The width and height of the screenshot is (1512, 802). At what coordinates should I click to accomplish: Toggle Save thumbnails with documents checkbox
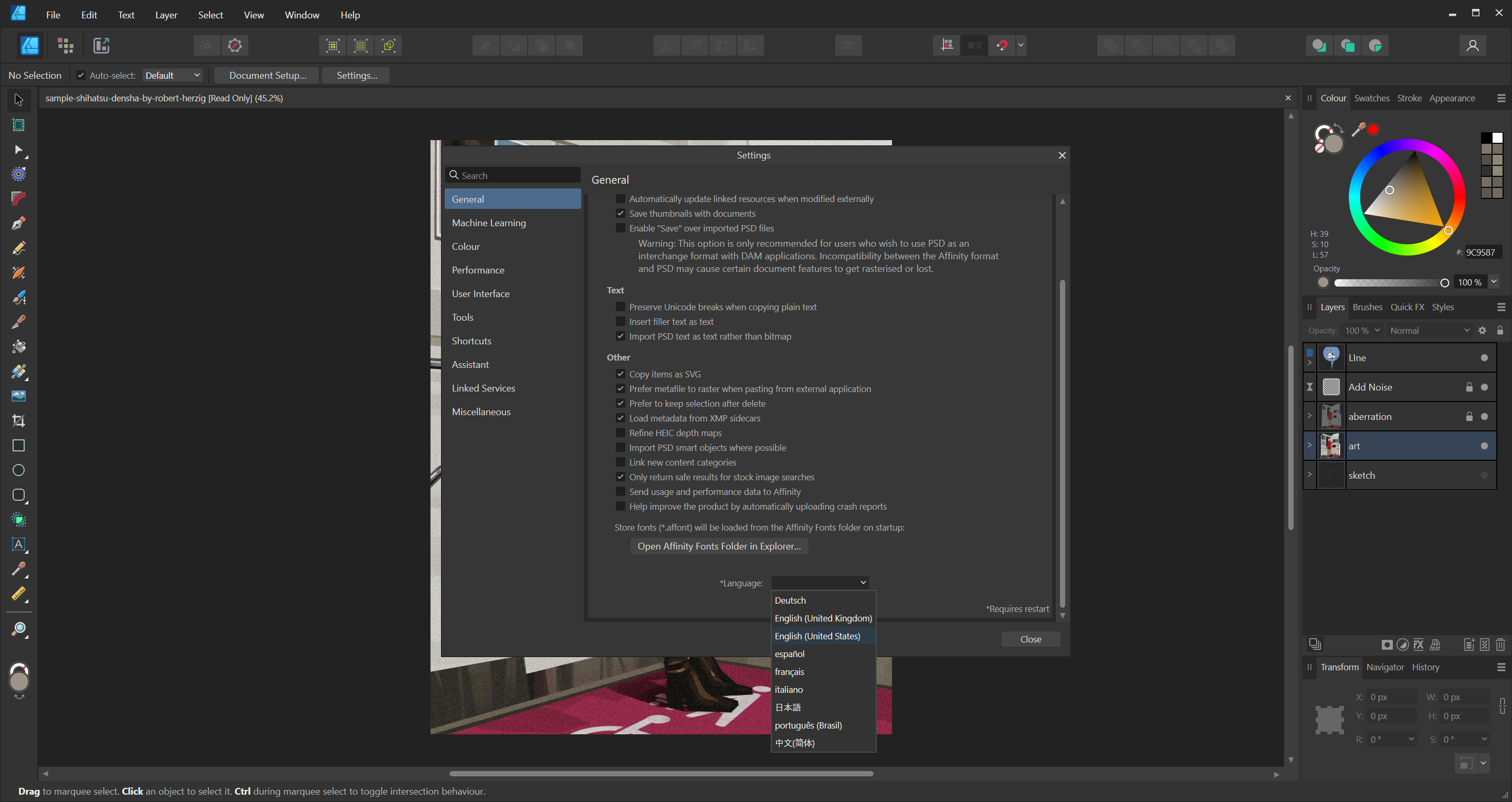pyautogui.click(x=621, y=214)
